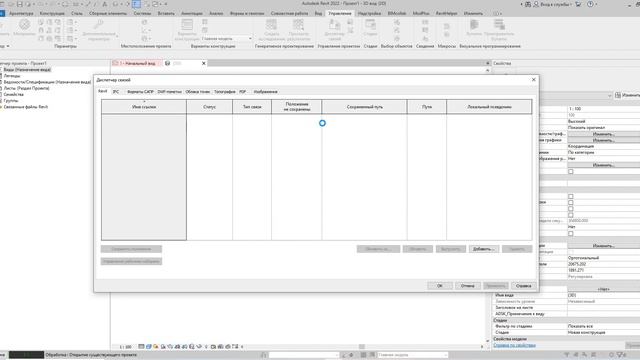Click the Sun Path icon in view control bar
The width and height of the screenshot is (640, 360).
tap(156, 347)
